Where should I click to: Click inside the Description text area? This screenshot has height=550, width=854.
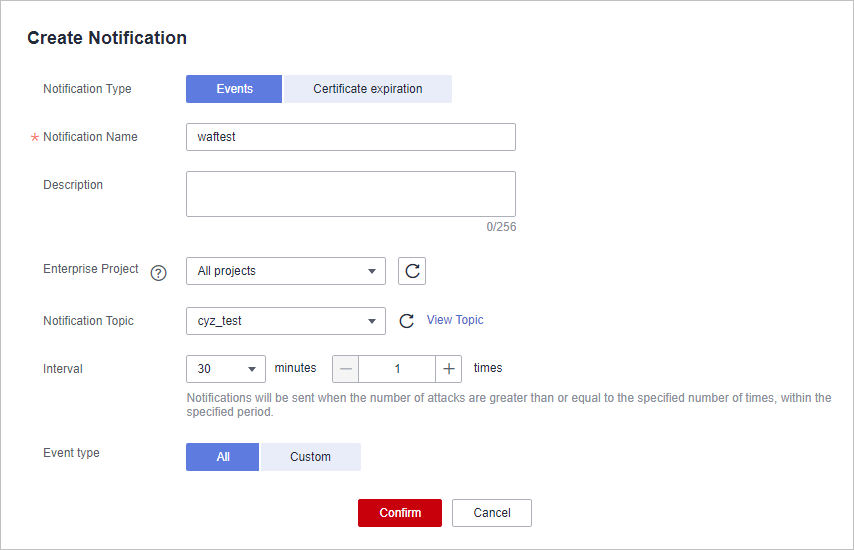coord(351,194)
